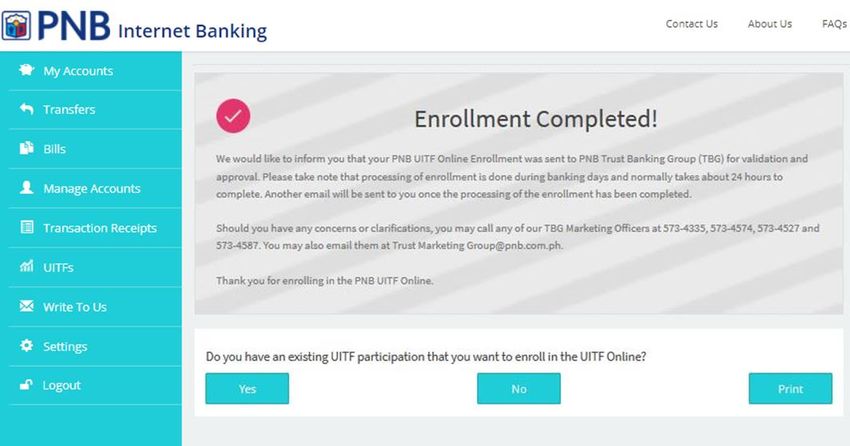Visit the About Us page
Viewport: 850px width, 446px height.
(x=770, y=24)
